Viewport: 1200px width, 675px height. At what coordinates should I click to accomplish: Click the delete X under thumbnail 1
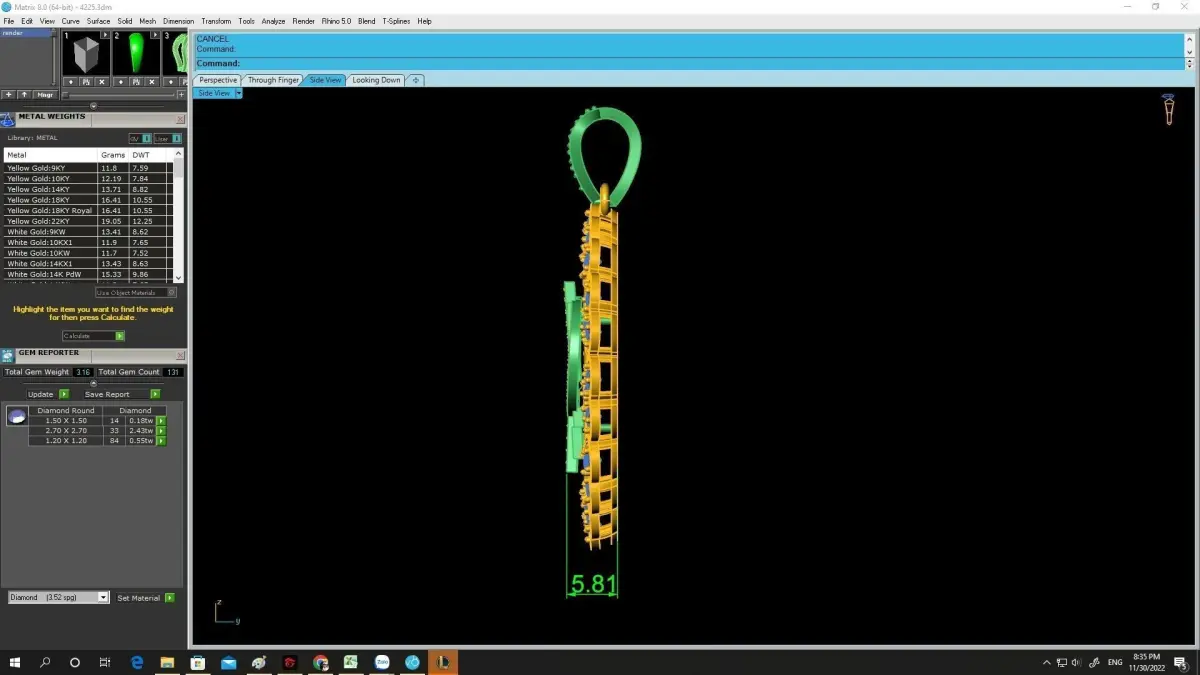pos(102,82)
